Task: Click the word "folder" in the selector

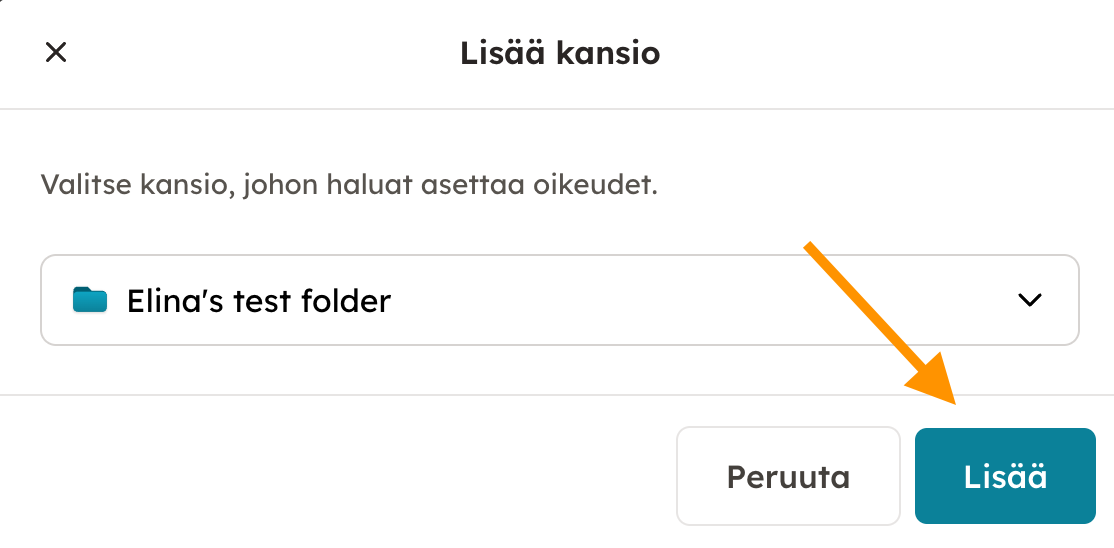Action: click(x=343, y=300)
